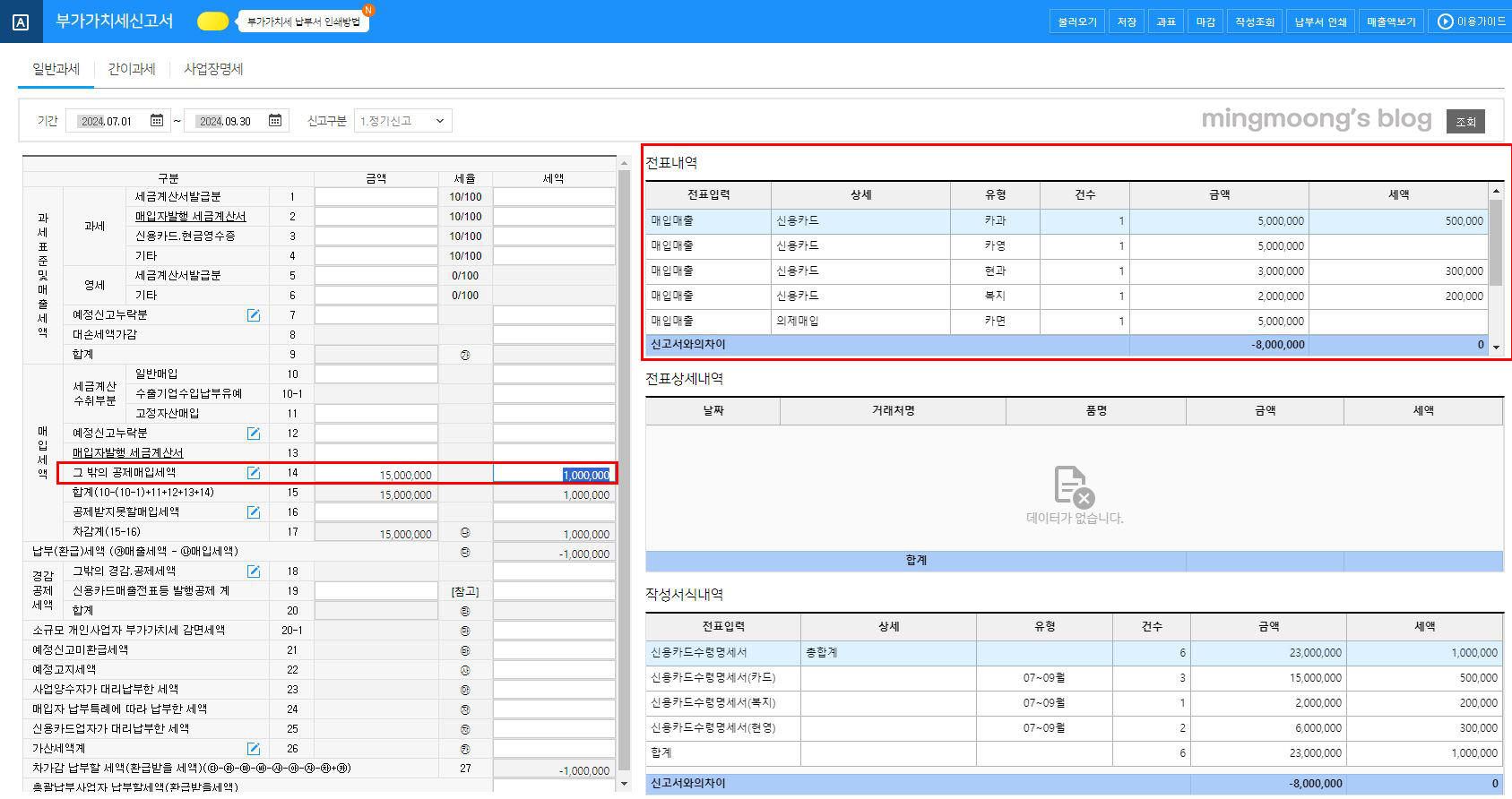Switch to 간이과세 tab

[132, 69]
